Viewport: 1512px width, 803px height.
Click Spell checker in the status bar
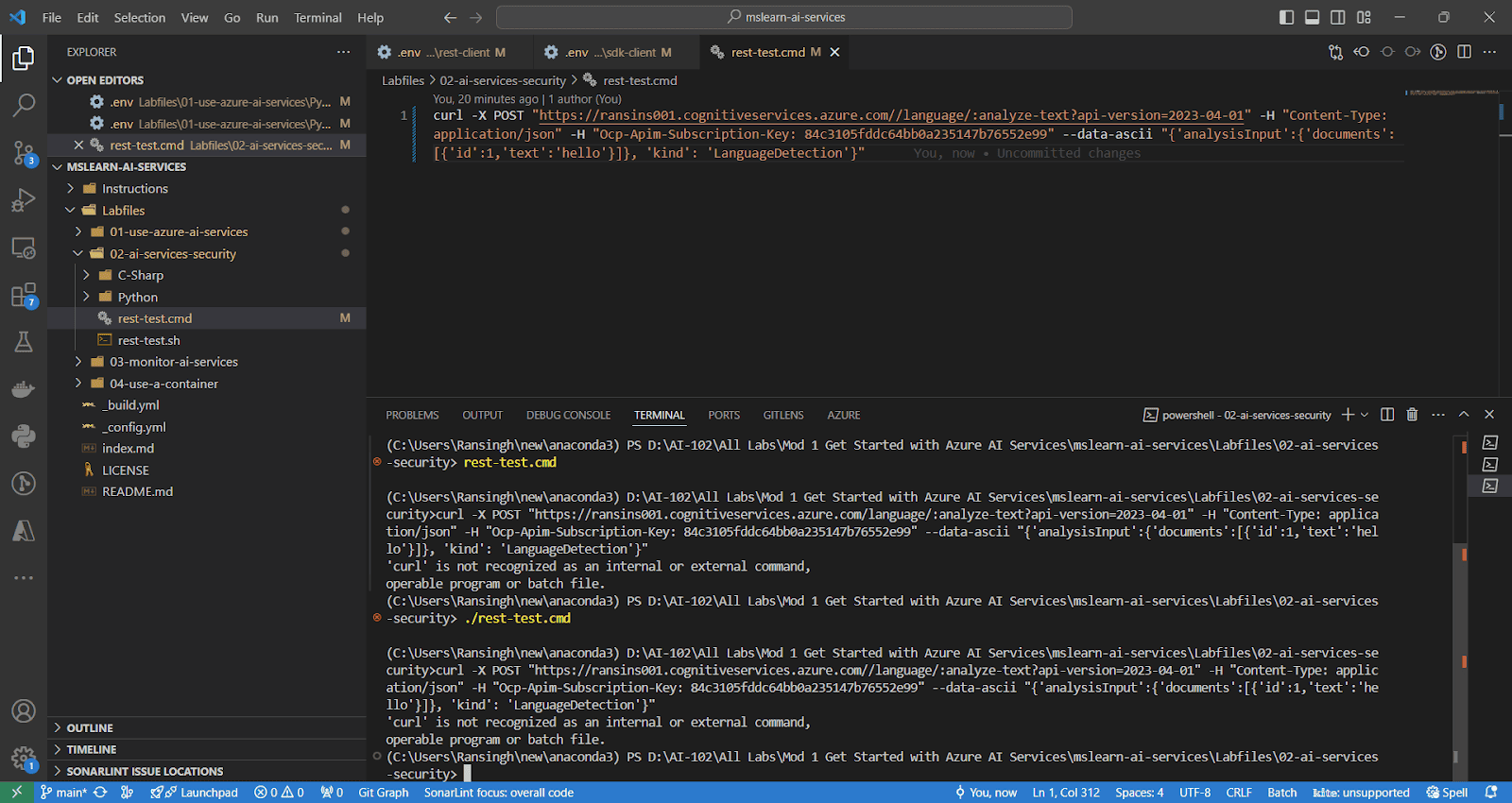1448,793
